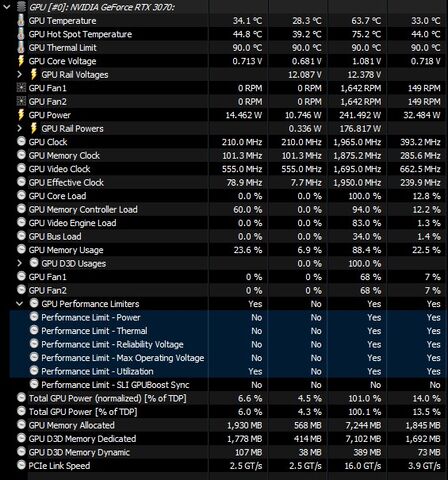Click the GPU Memory Allocated icon
Viewport: 448px width, 480px height.
point(21,425)
